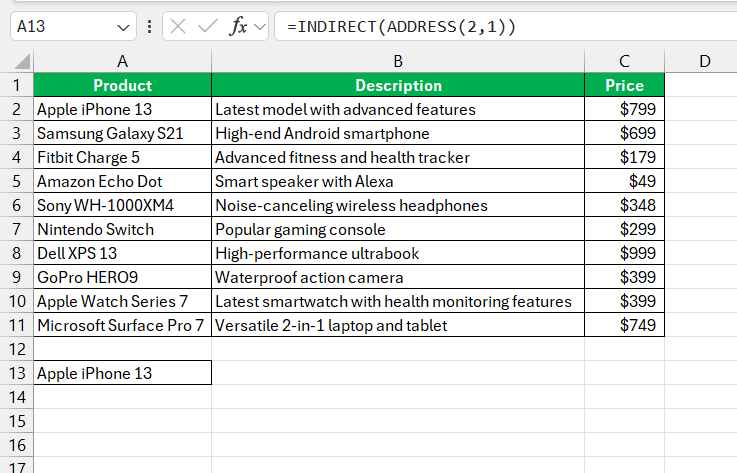Viewport: 737px width, 473px height.
Task: Select the Amazon Echo Dot cell
Action: [x=122, y=181]
